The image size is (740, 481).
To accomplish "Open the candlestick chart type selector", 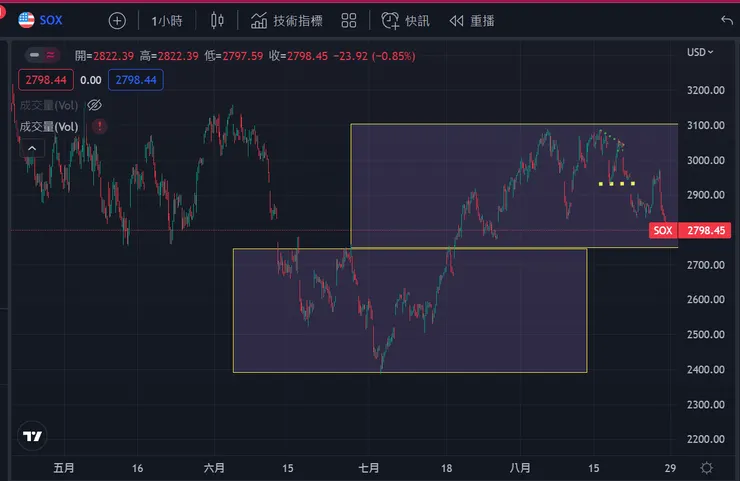I will (218, 21).
